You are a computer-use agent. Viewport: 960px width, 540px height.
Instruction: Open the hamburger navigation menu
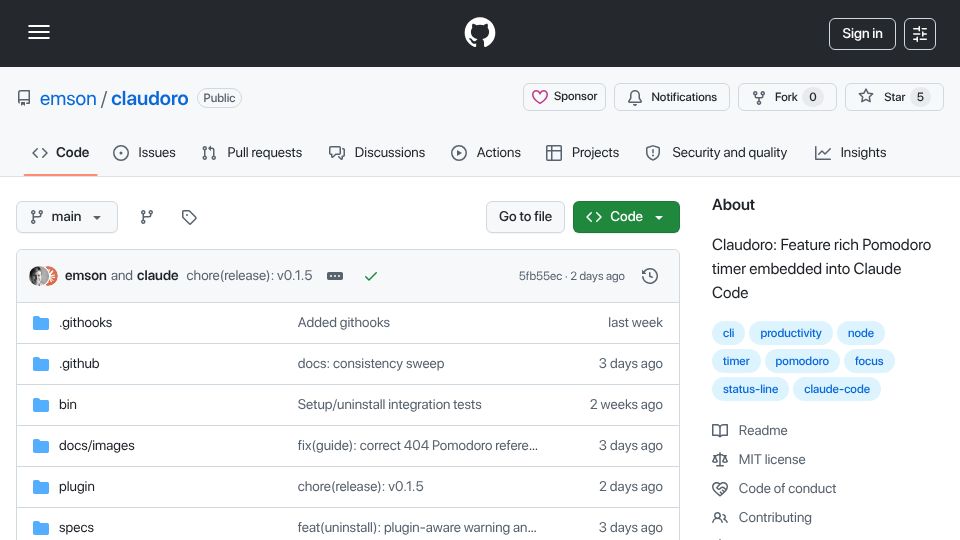pos(39,32)
